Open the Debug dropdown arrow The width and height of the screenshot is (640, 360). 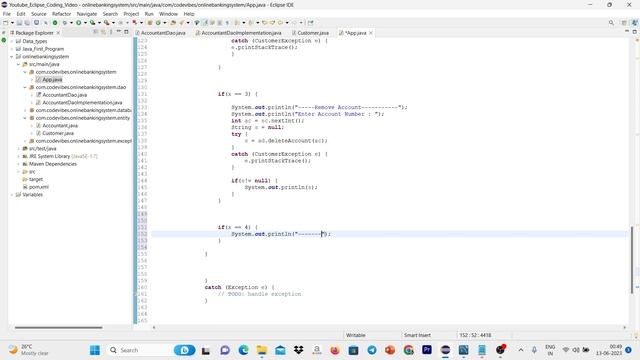[x=71, y=22]
